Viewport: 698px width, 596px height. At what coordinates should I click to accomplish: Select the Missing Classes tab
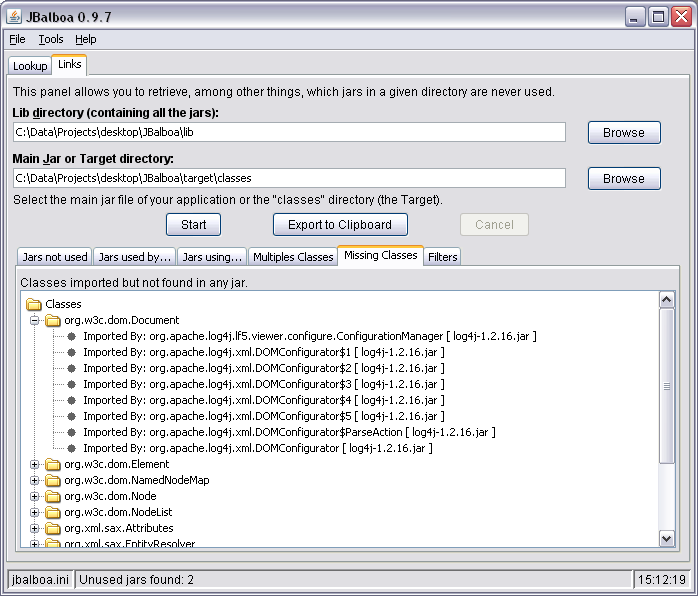(x=381, y=255)
